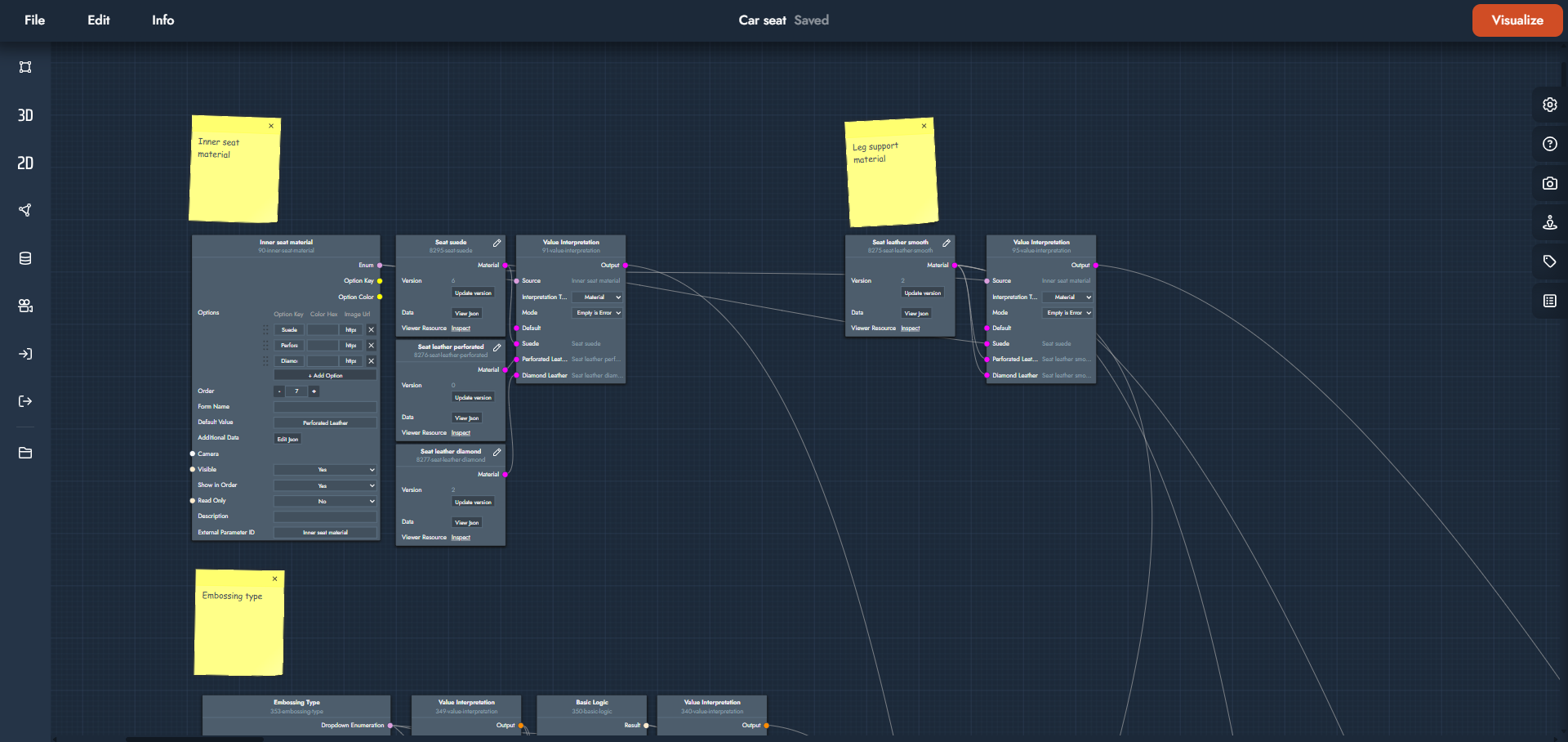1568x742 pixels.
Task: Open the settings gear on right panel
Action: point(1549,105)
